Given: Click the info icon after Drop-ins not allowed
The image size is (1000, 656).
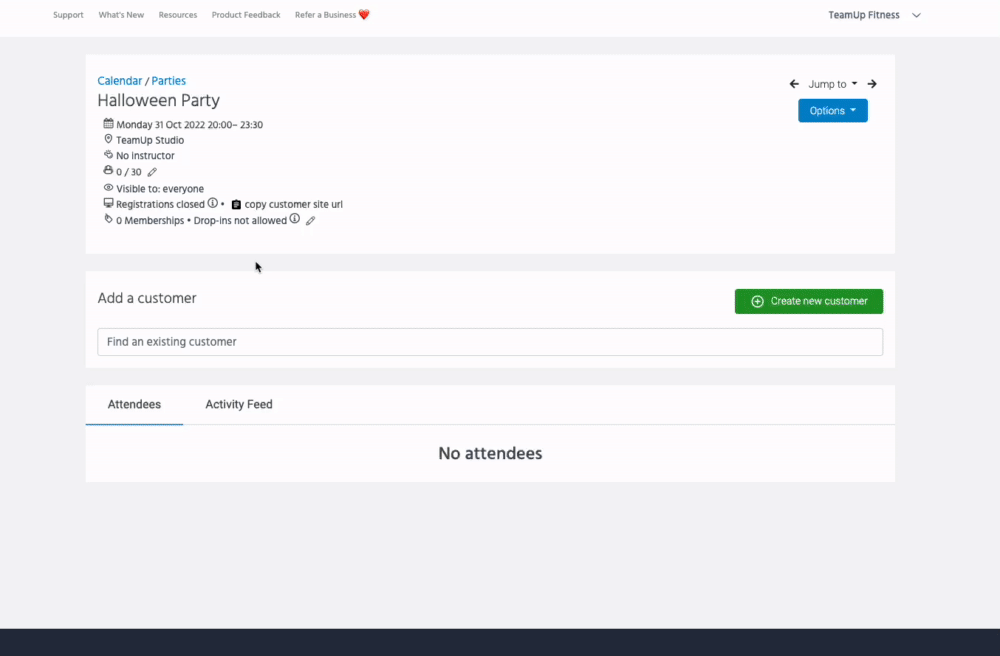Looking at the screenshot, I should 295,219.
